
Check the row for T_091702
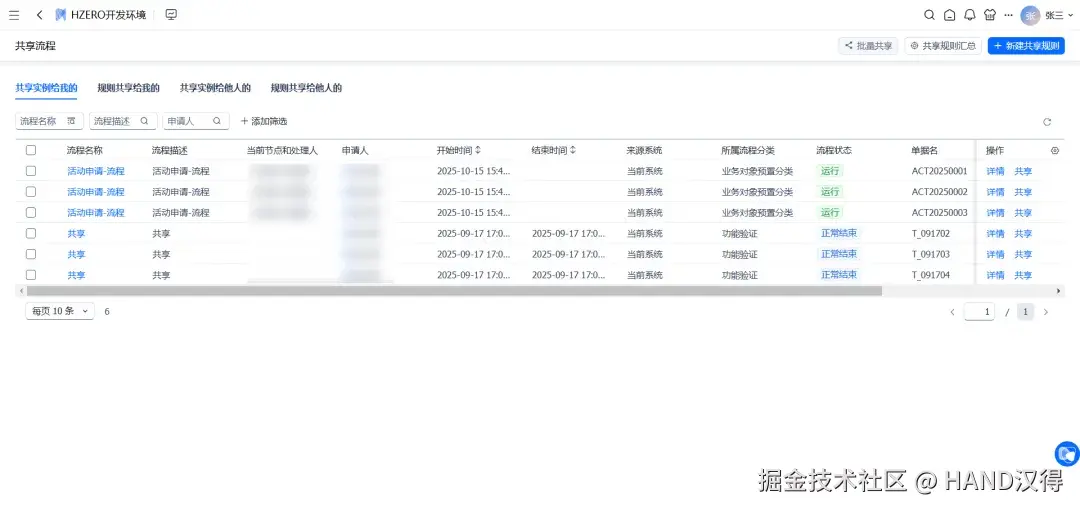pos(31,233)
